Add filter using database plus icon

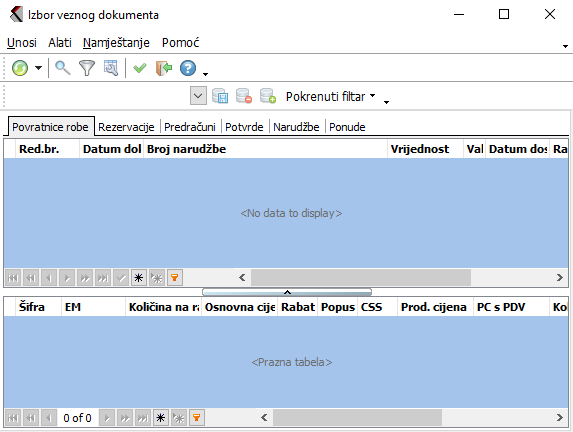(x=268, y=96)
